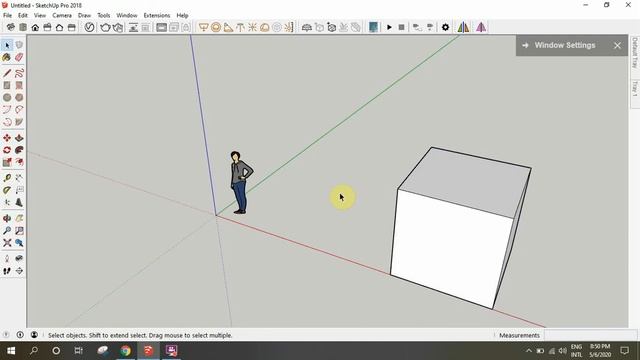The image size is (640, 360).
Task: Click the Play simulation button
Action: (x=389, y=27)
